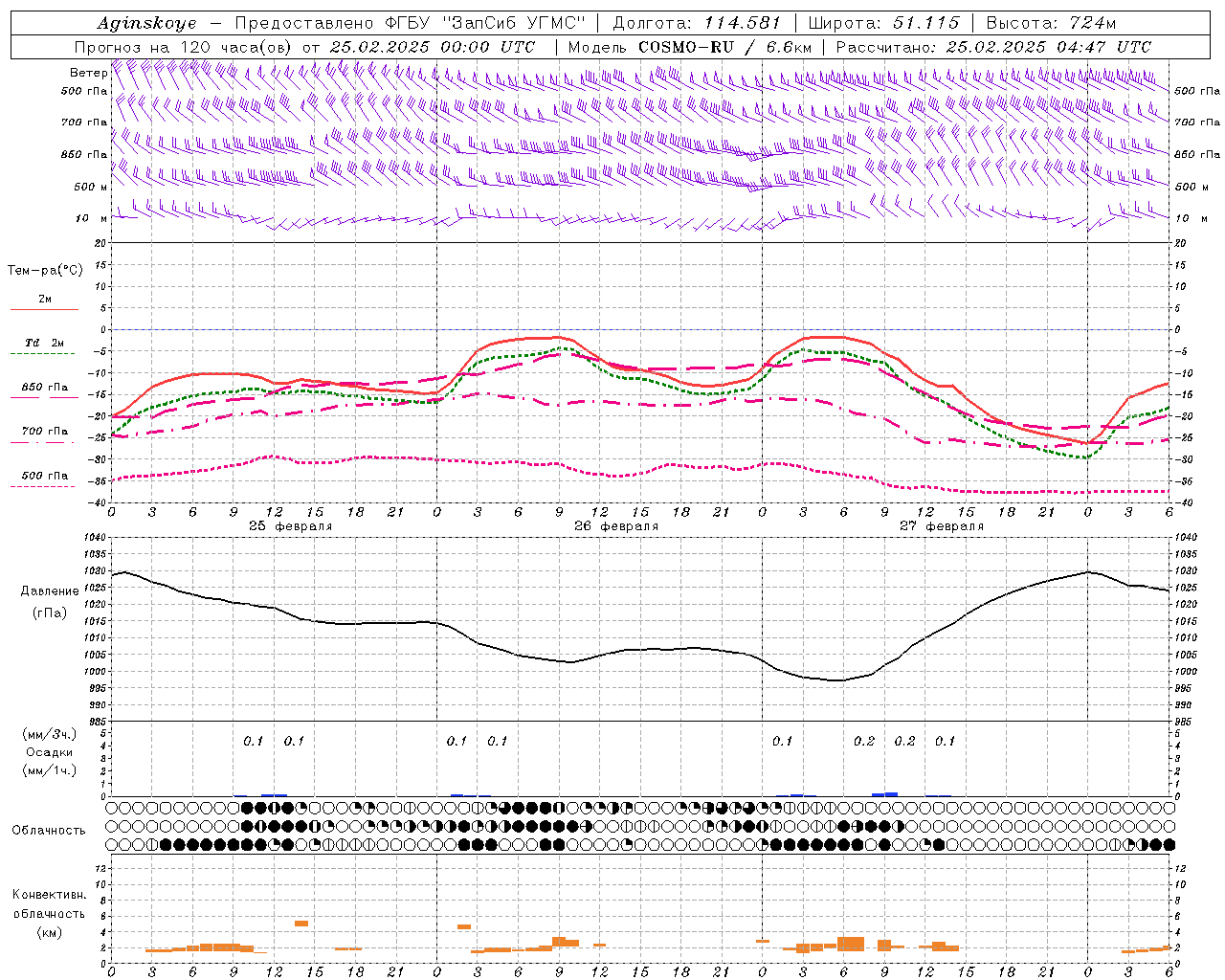Select the Давление pressure panel label
1225x980 pixels.
tap(49, 591)
